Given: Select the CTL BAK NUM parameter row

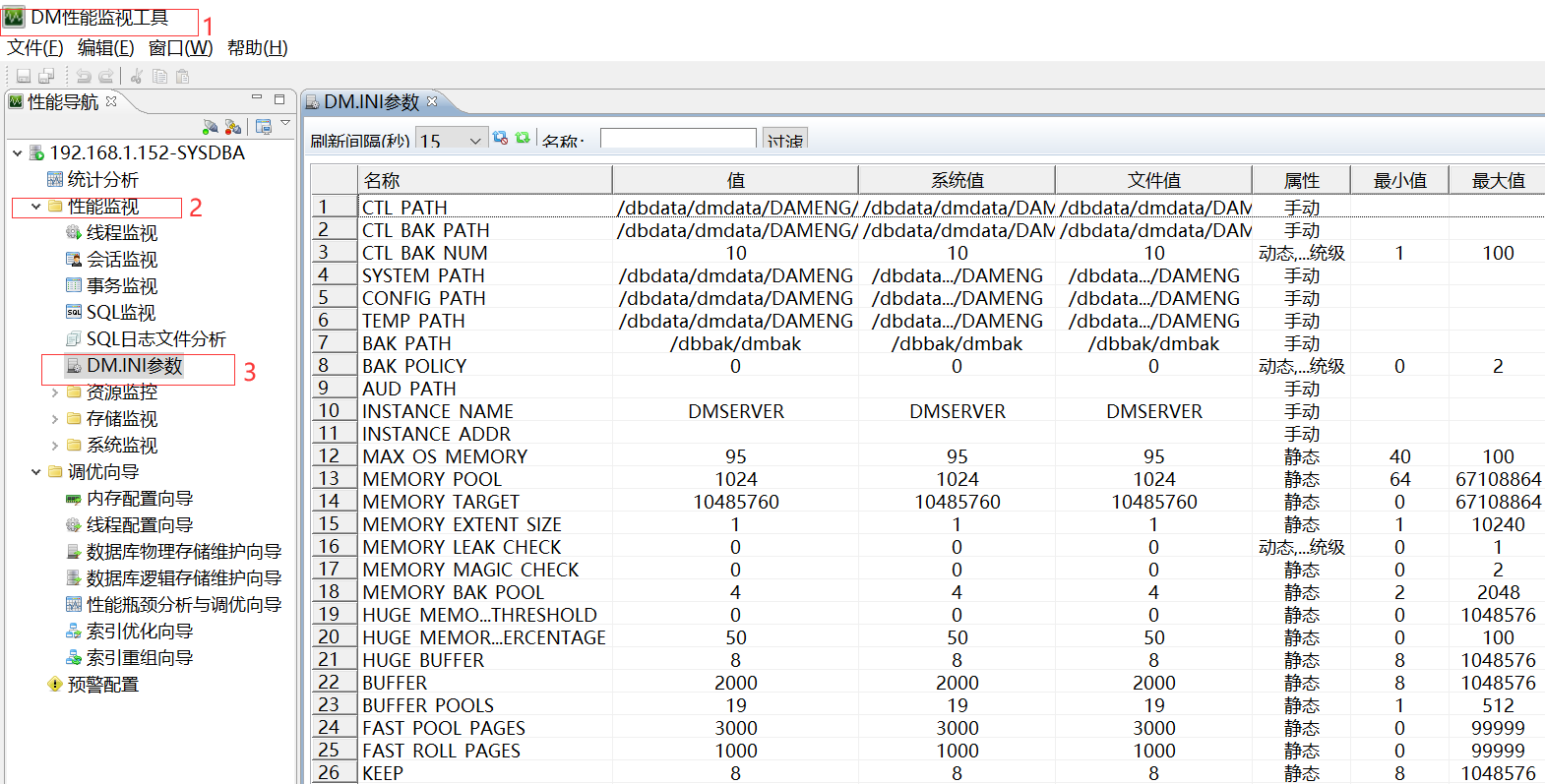Looking at the screenshot, I should (927, 253).
